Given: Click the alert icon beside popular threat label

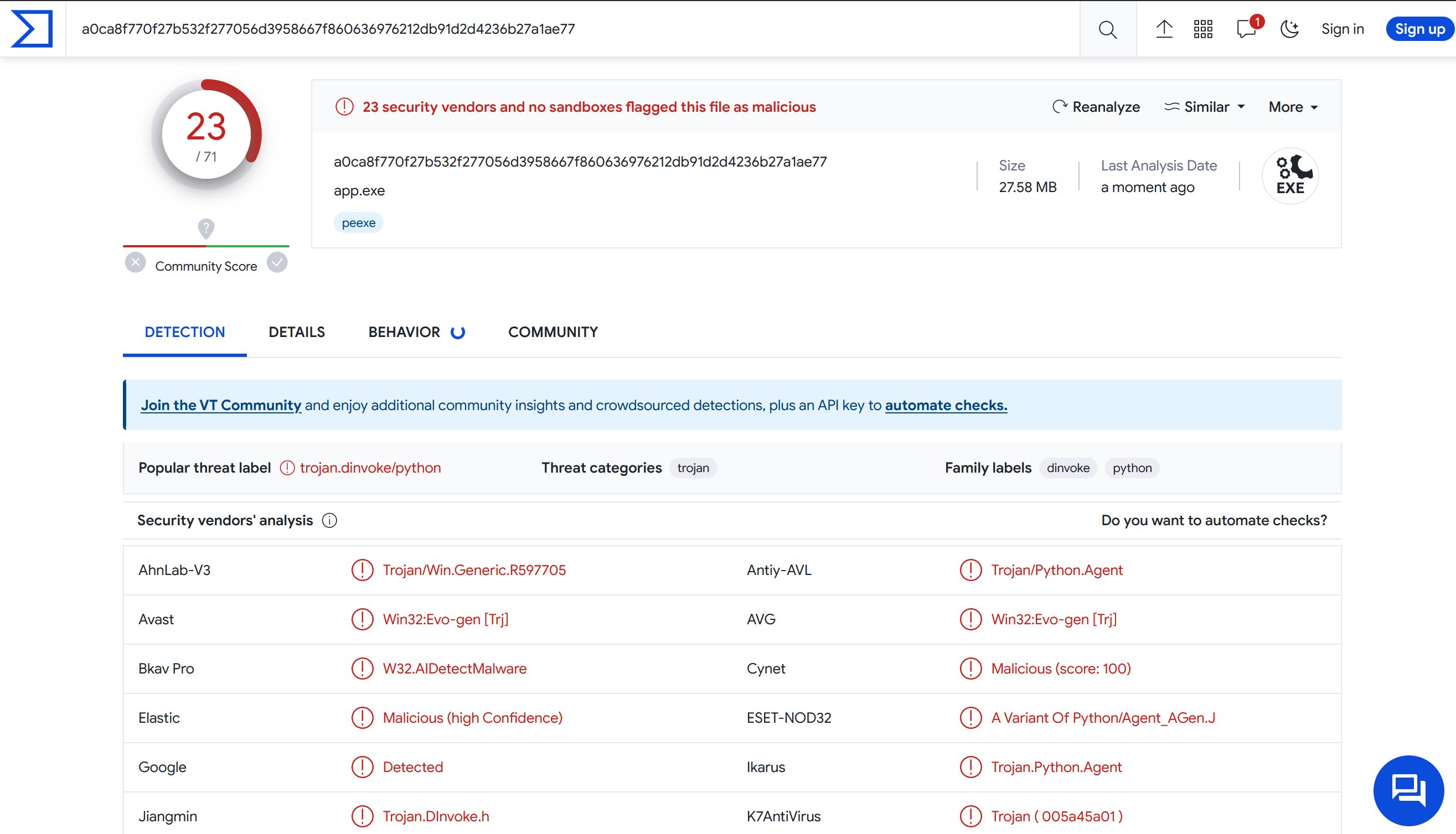Looking at the screenshot, I should coord(287,468).
